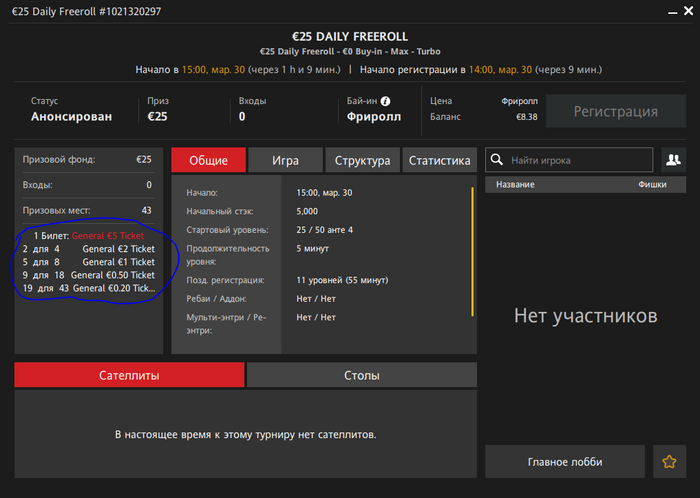Click the 25 / 50 анте 4 value
Image resolution: width=700 pixels, height=498 pixels.
[x=325, y=230]
